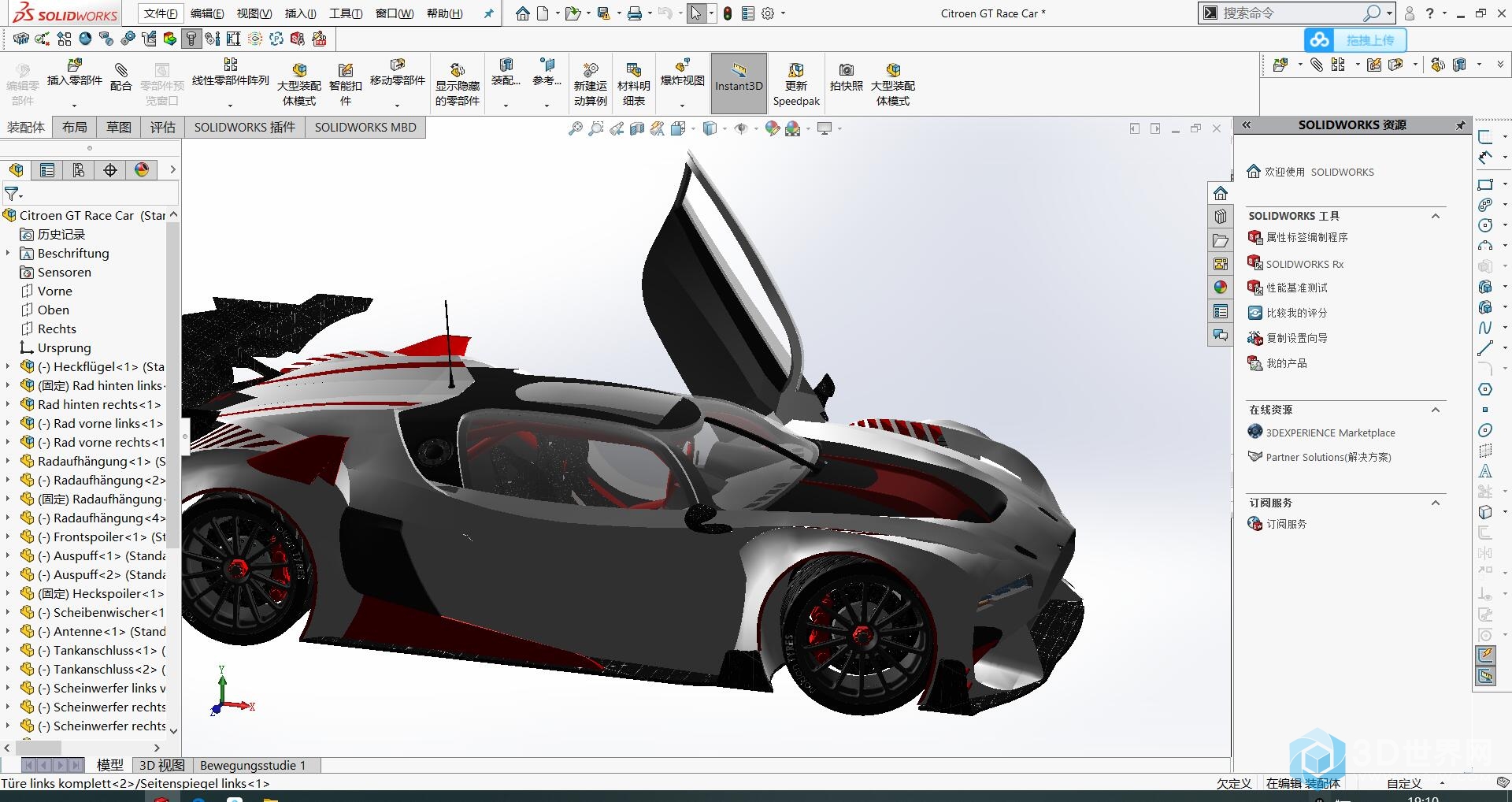Open DisplayManager color ball tab
Viewport: 1512px width, 802px height.
coord(142,169)
